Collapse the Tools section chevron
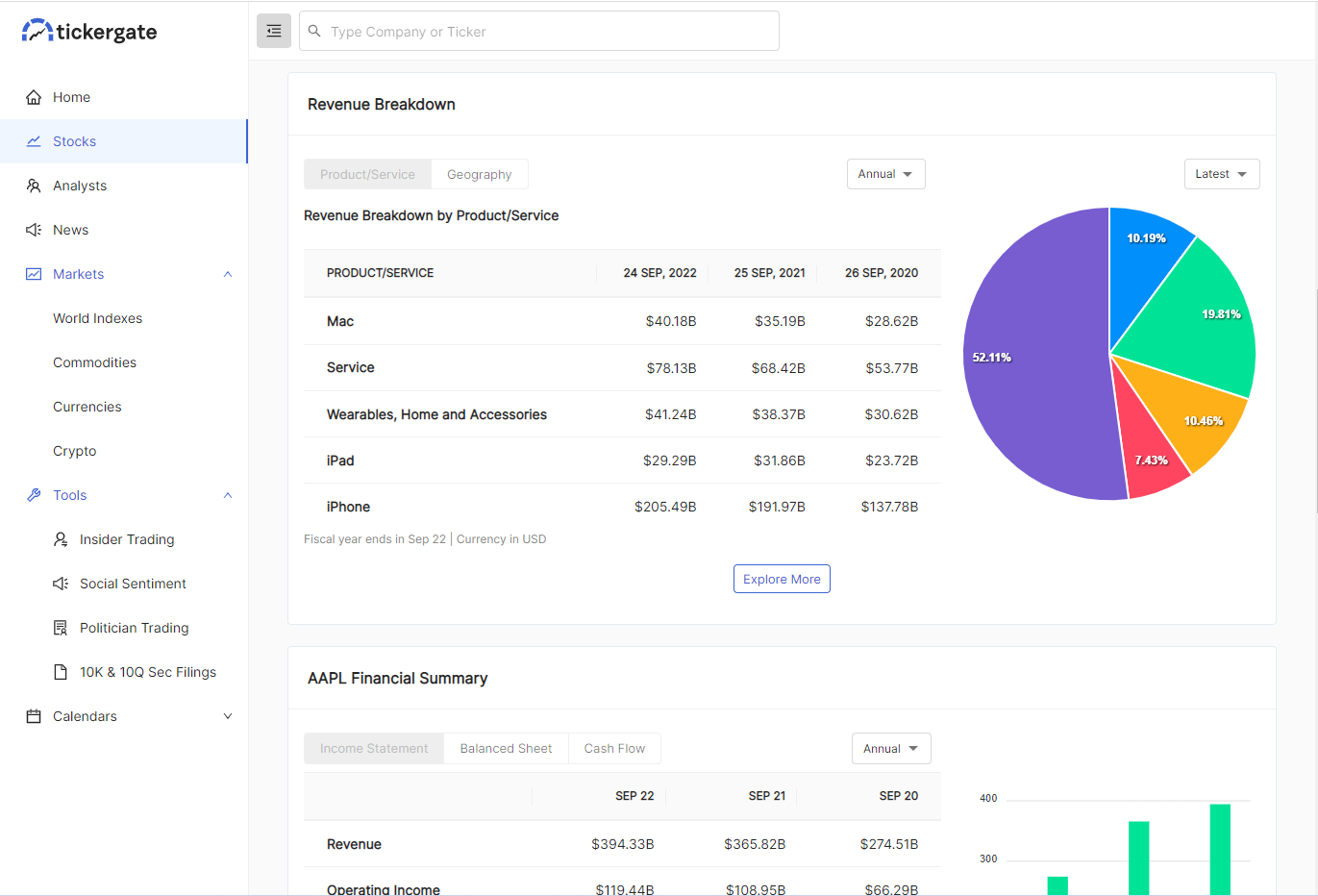Viewport: 1318px width, 896px height. pyautogui.click(x=228, y=495)
